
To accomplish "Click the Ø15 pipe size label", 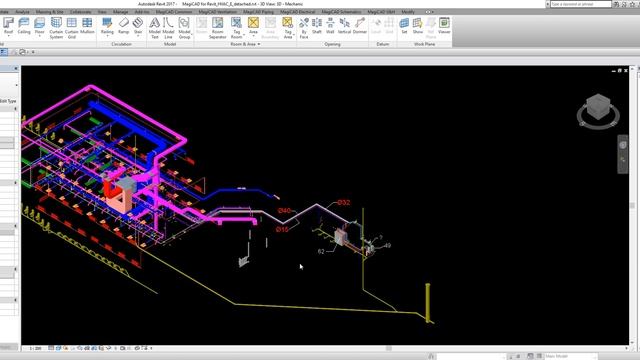I will pyautogui.click(x=282, y=229).
